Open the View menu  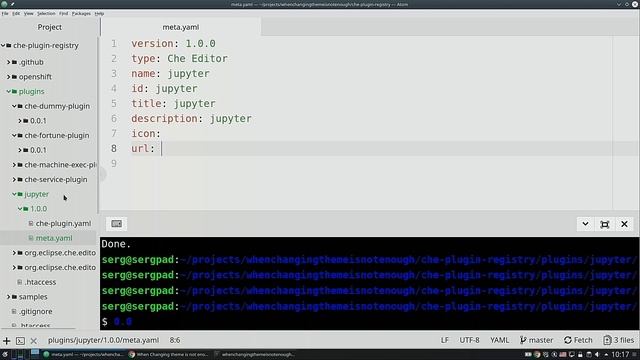pyautogui.click(x=29, y=13)
